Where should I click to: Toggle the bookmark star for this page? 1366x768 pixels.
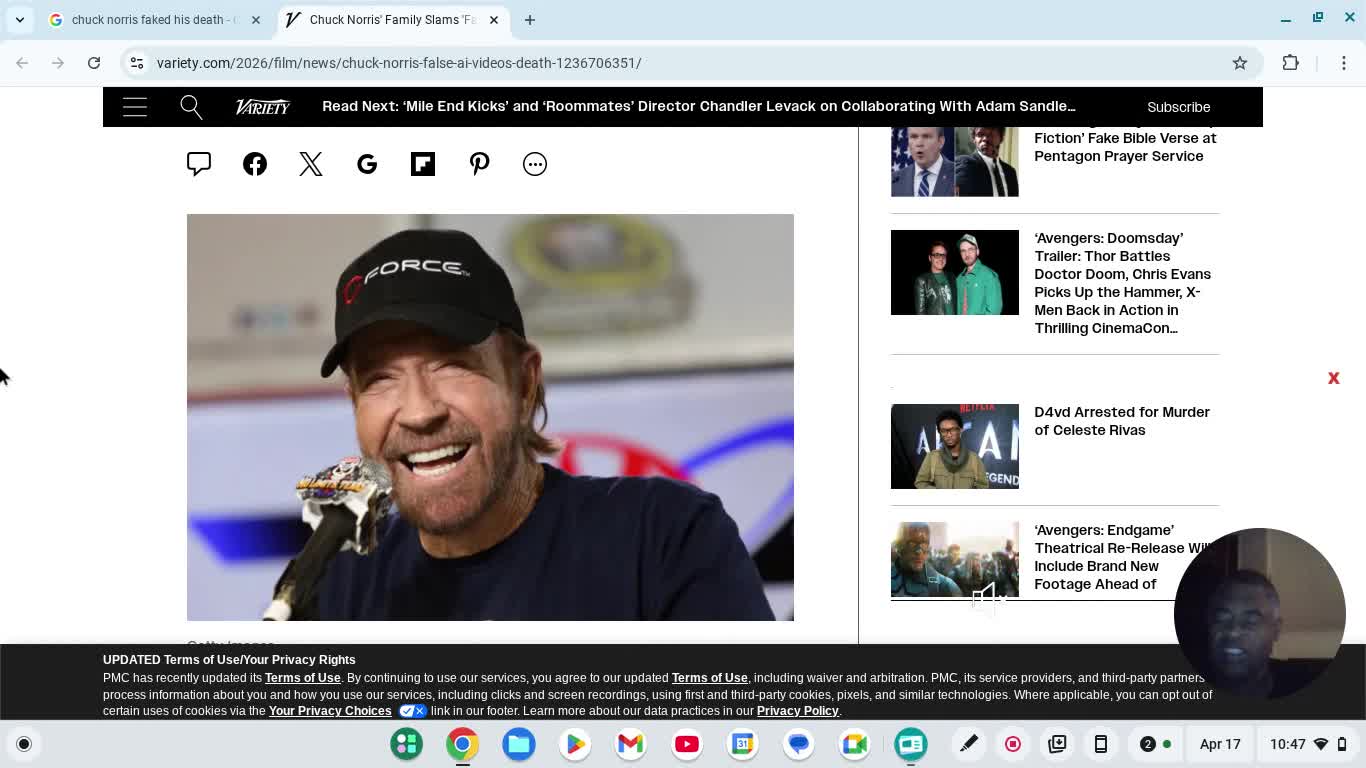1240,62
